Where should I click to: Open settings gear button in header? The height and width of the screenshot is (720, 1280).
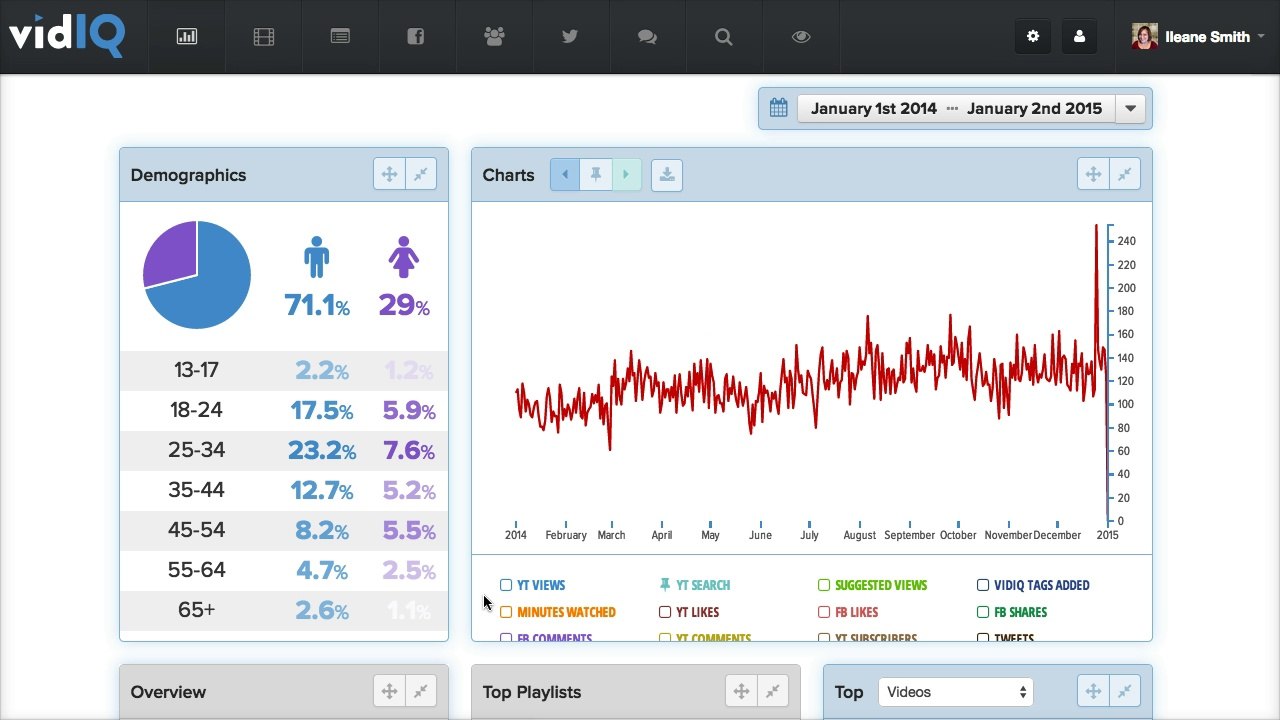1033,37
